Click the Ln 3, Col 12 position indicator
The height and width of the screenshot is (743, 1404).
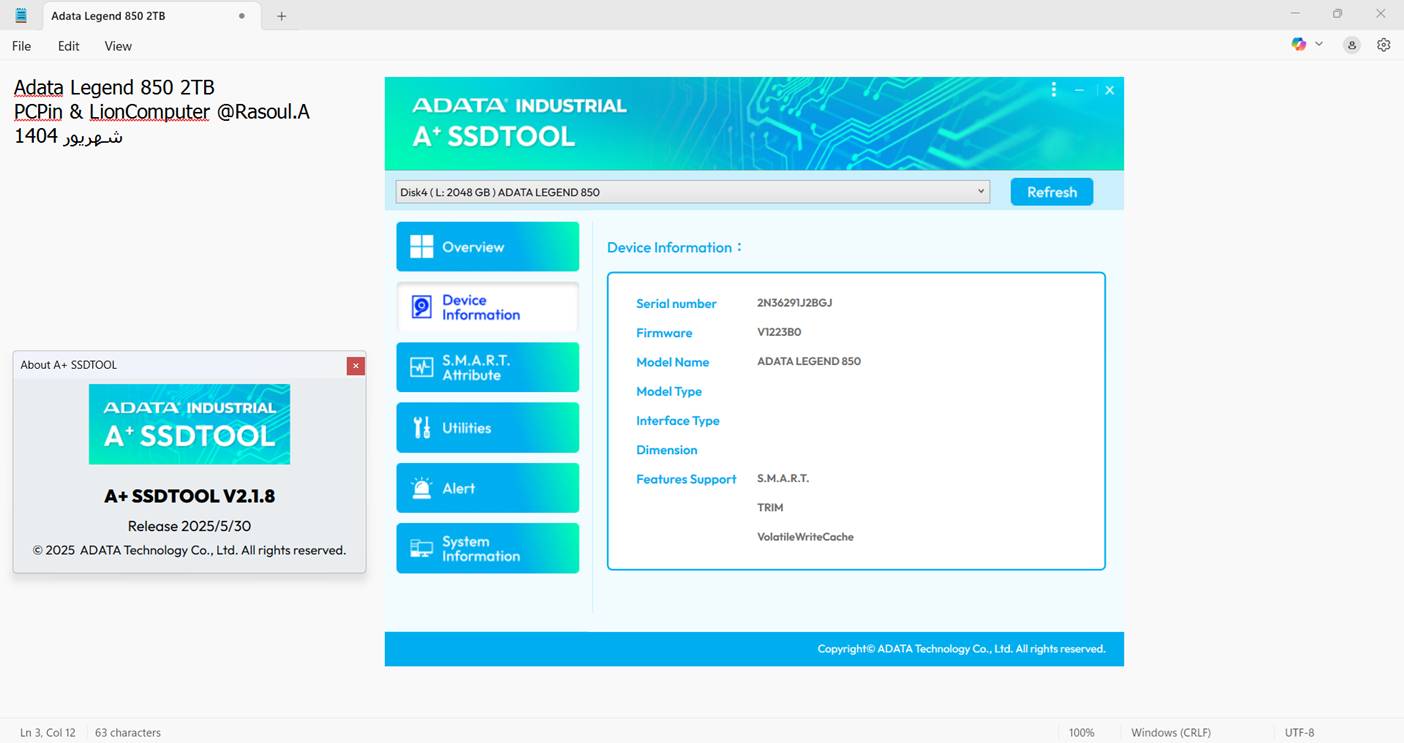[x=48, y=733]
